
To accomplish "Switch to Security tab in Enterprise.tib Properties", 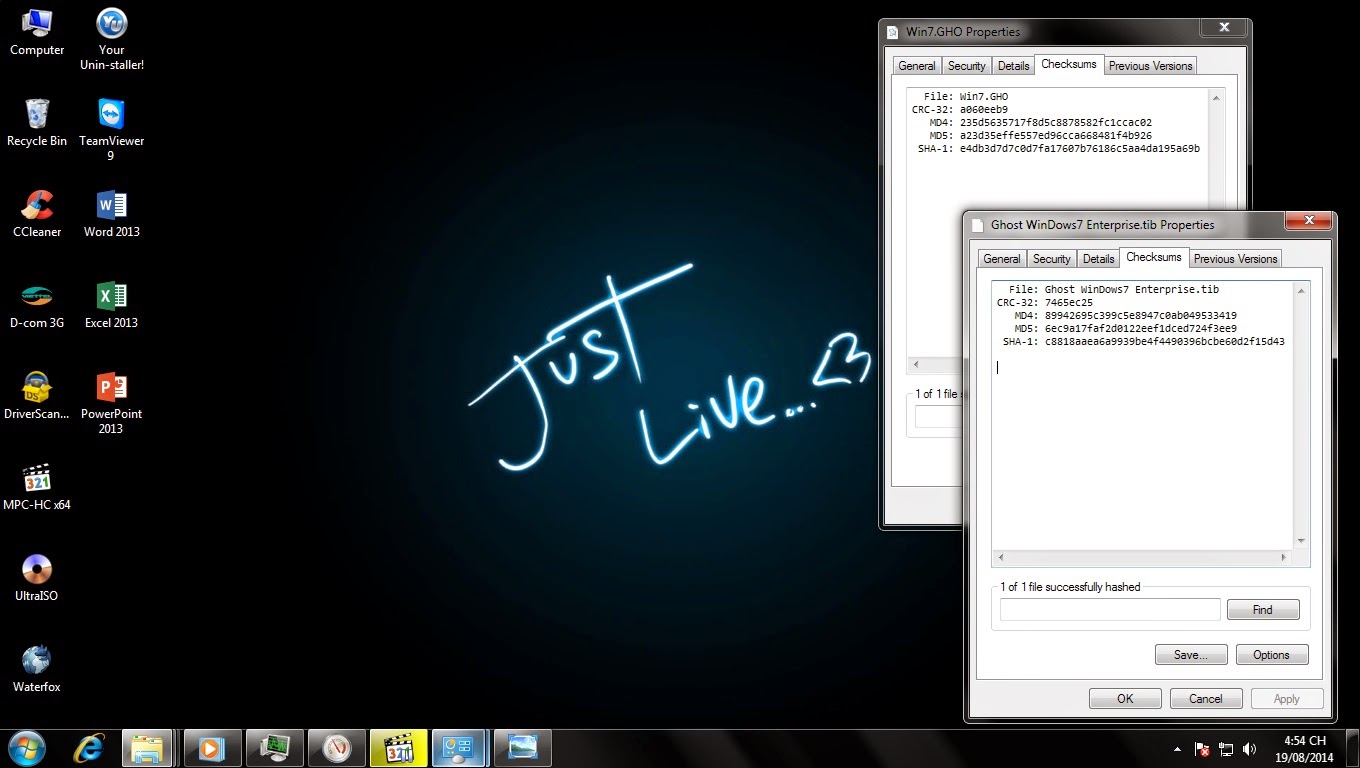I will click(x=1052, y=259).
